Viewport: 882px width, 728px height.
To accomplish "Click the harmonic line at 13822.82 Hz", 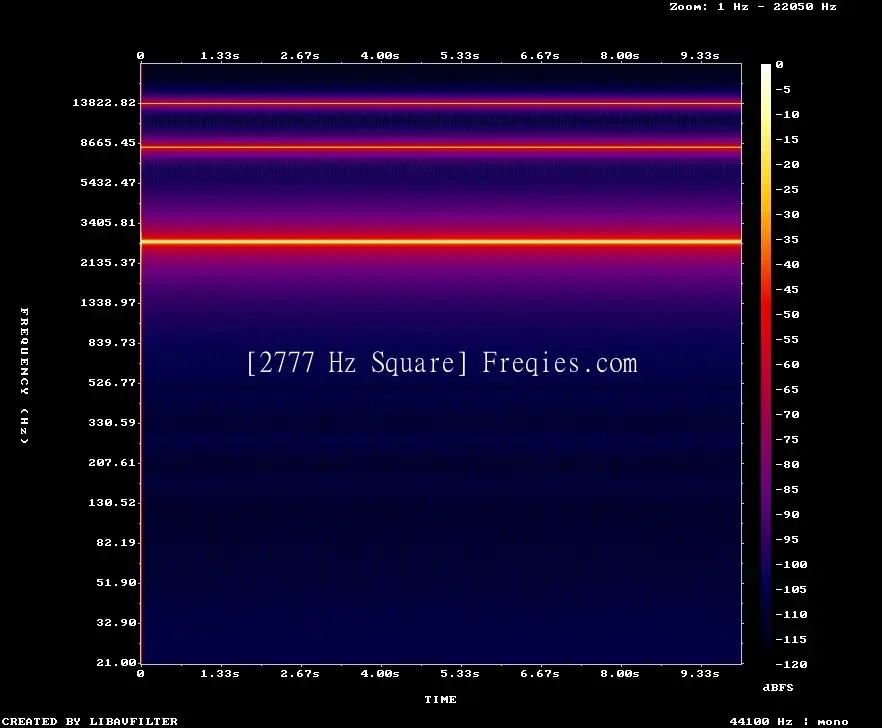I will [441, 104].
